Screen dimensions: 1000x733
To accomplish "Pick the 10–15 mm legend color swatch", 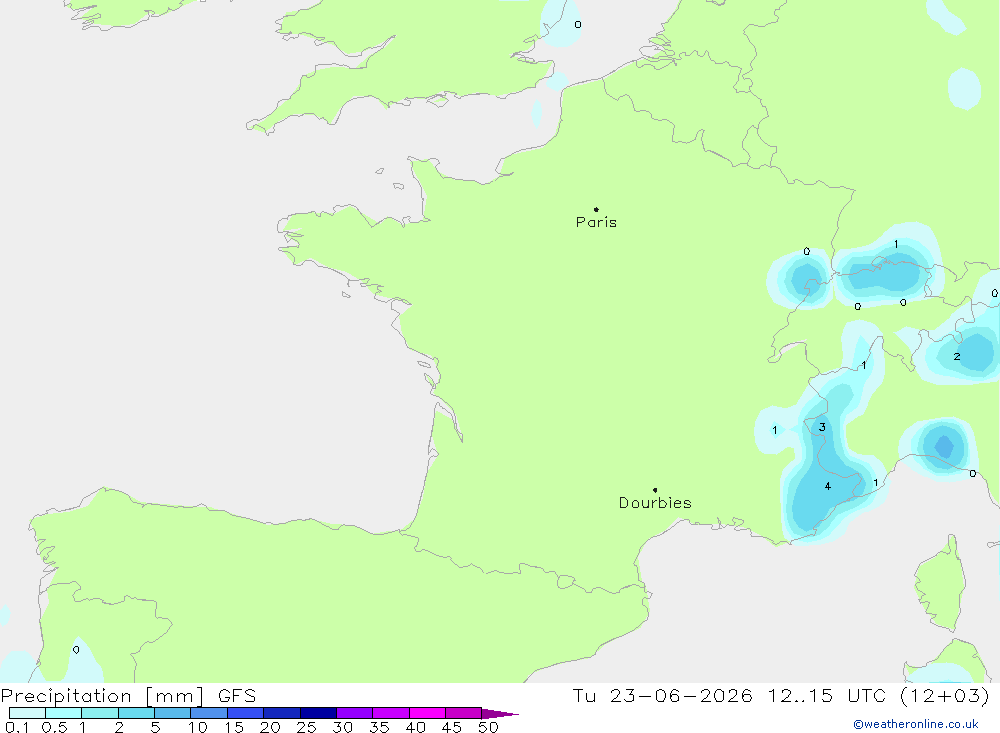I will coord(209,713).
